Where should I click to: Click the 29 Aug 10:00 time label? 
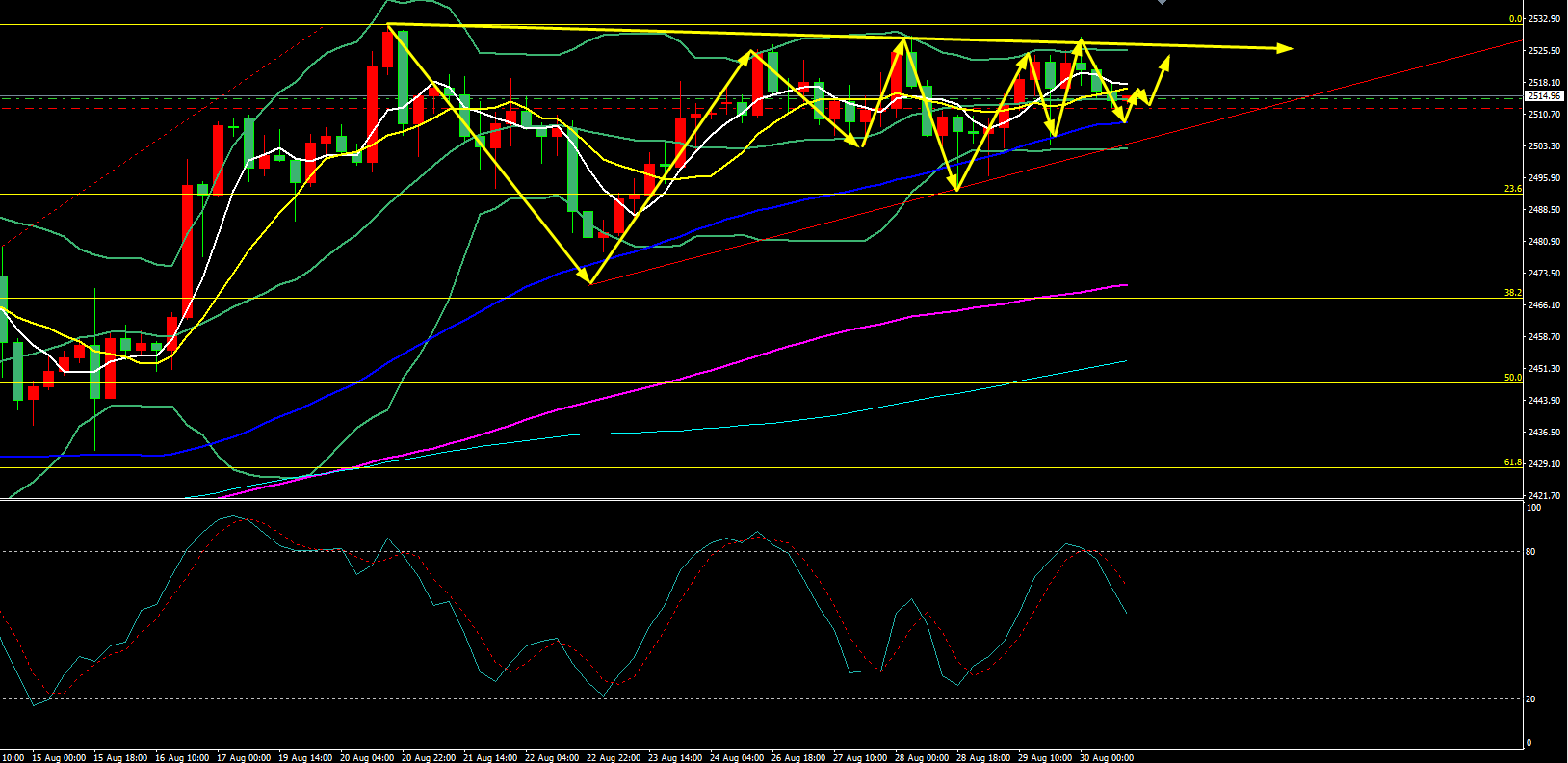click(x=1045, y=758)
